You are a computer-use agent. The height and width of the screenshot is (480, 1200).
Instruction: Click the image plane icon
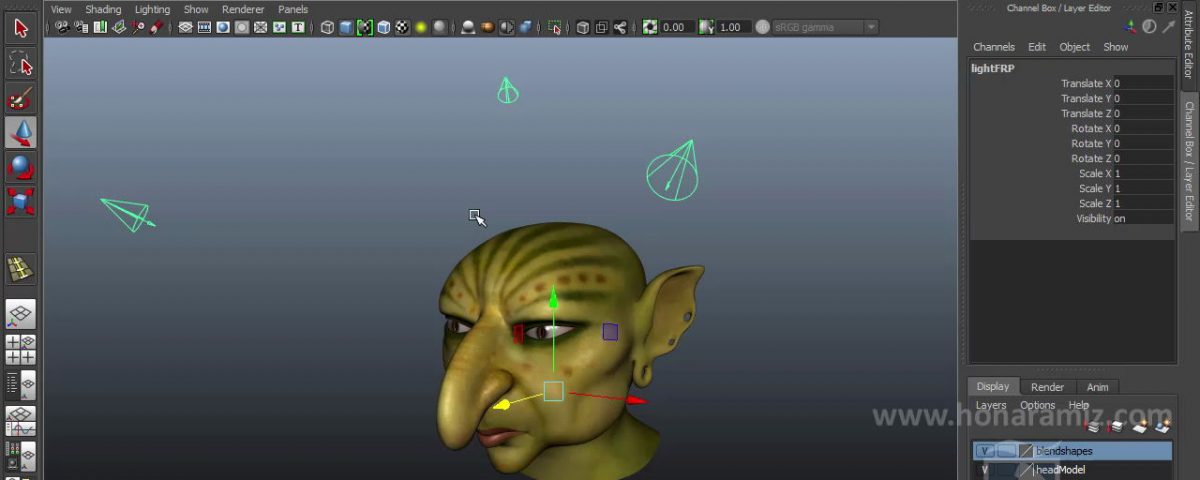click(119, 27)
